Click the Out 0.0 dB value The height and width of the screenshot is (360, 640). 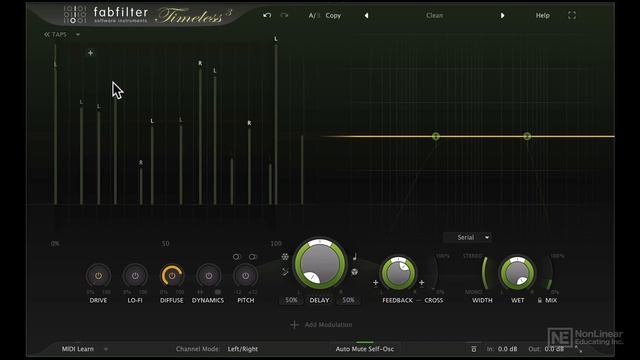tap(554, 349)
